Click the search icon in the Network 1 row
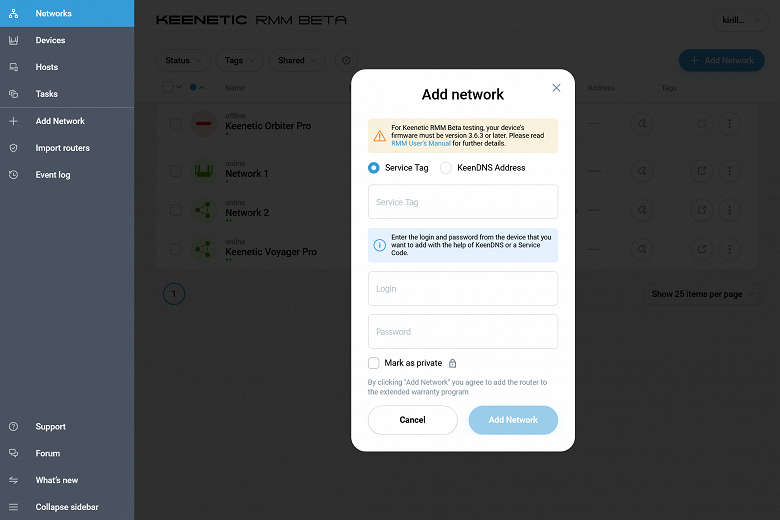This screenshot has width=780, height=520. 641,172
